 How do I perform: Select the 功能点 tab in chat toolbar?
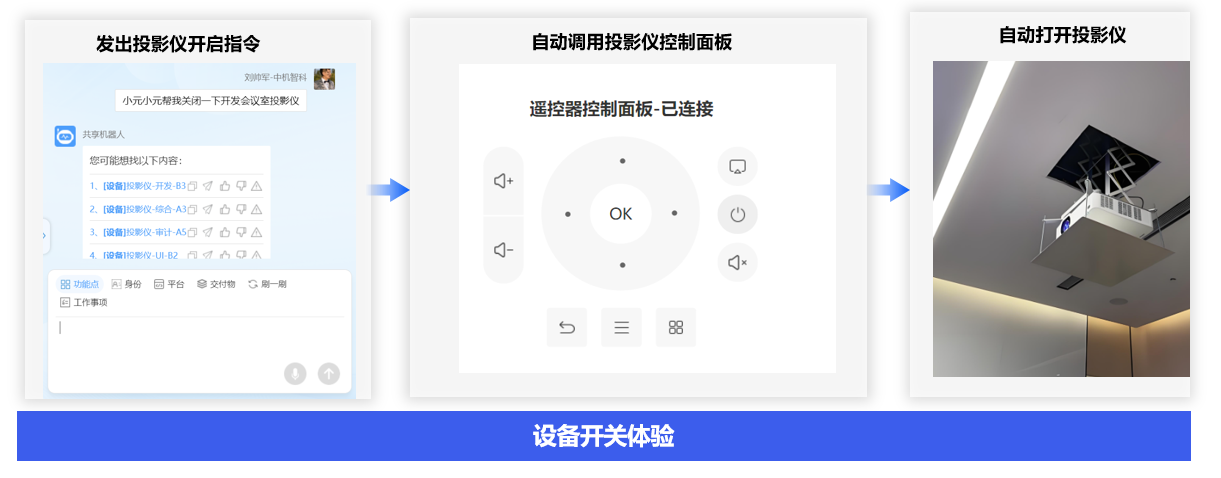80,284
